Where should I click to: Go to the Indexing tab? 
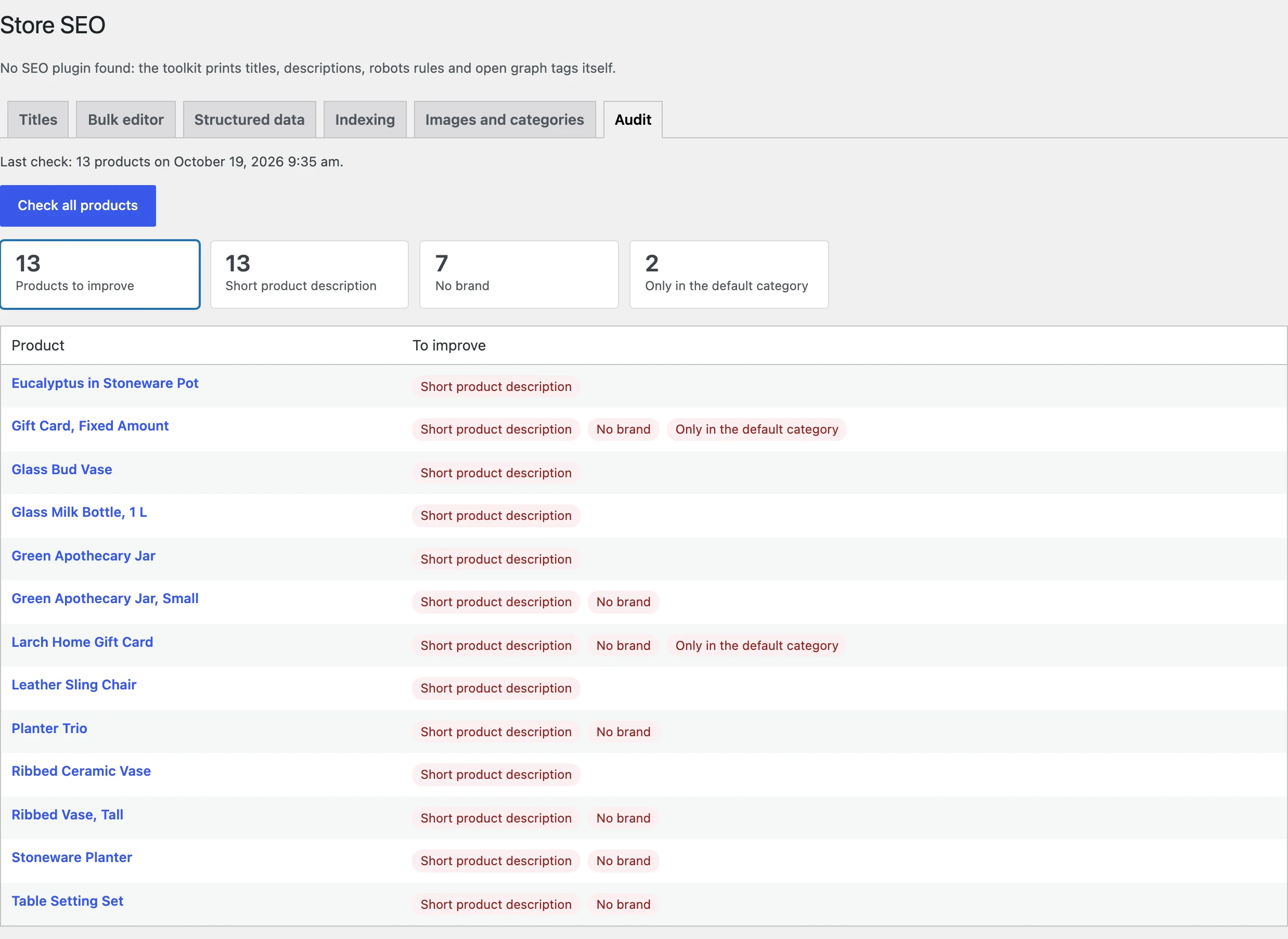(x=365, y=120)
